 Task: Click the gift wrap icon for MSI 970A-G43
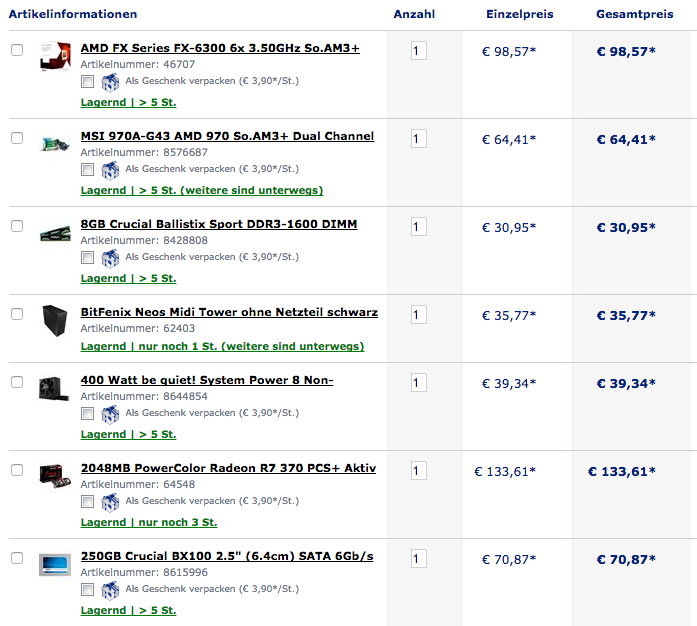[110, 170]
